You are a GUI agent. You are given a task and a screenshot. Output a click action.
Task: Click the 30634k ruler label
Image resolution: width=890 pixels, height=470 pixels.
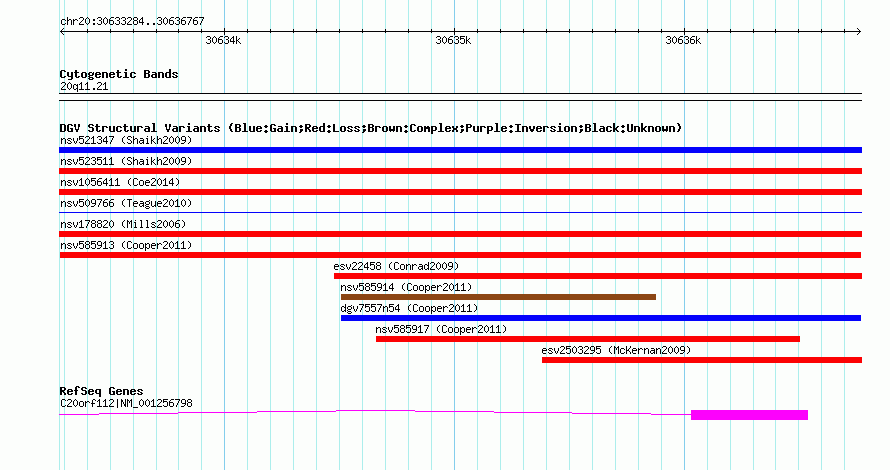tap(223, 40)
